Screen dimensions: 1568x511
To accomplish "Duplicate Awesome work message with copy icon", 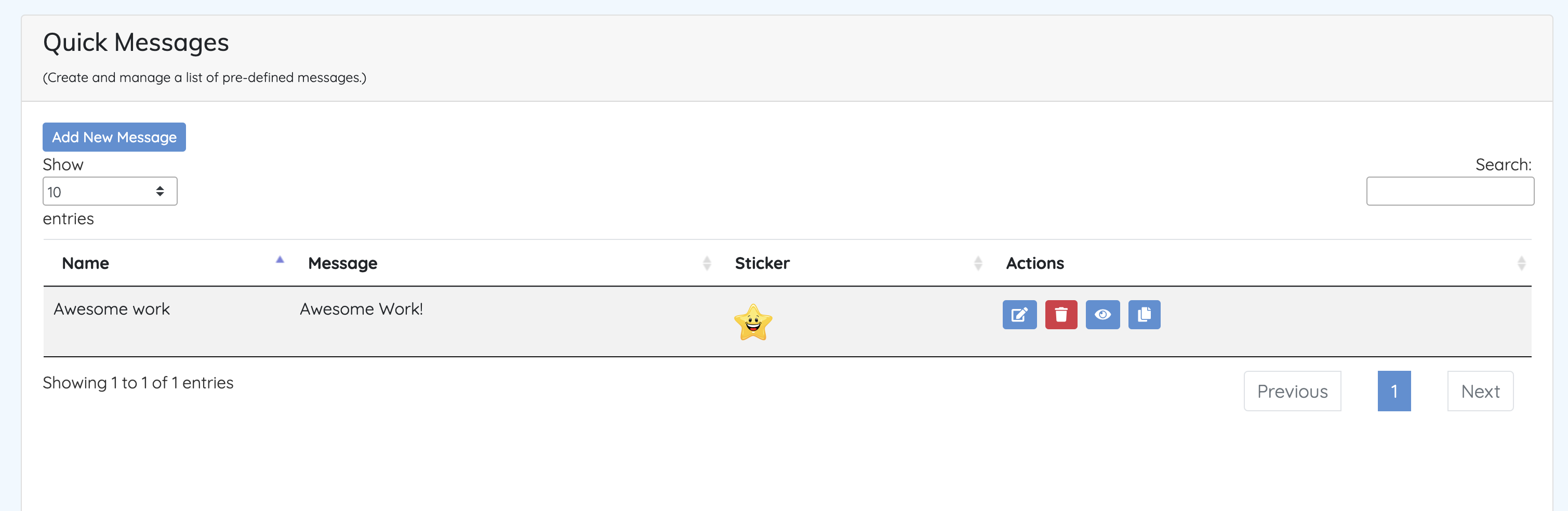I will pyautogui.click(x=1144, y=315).
